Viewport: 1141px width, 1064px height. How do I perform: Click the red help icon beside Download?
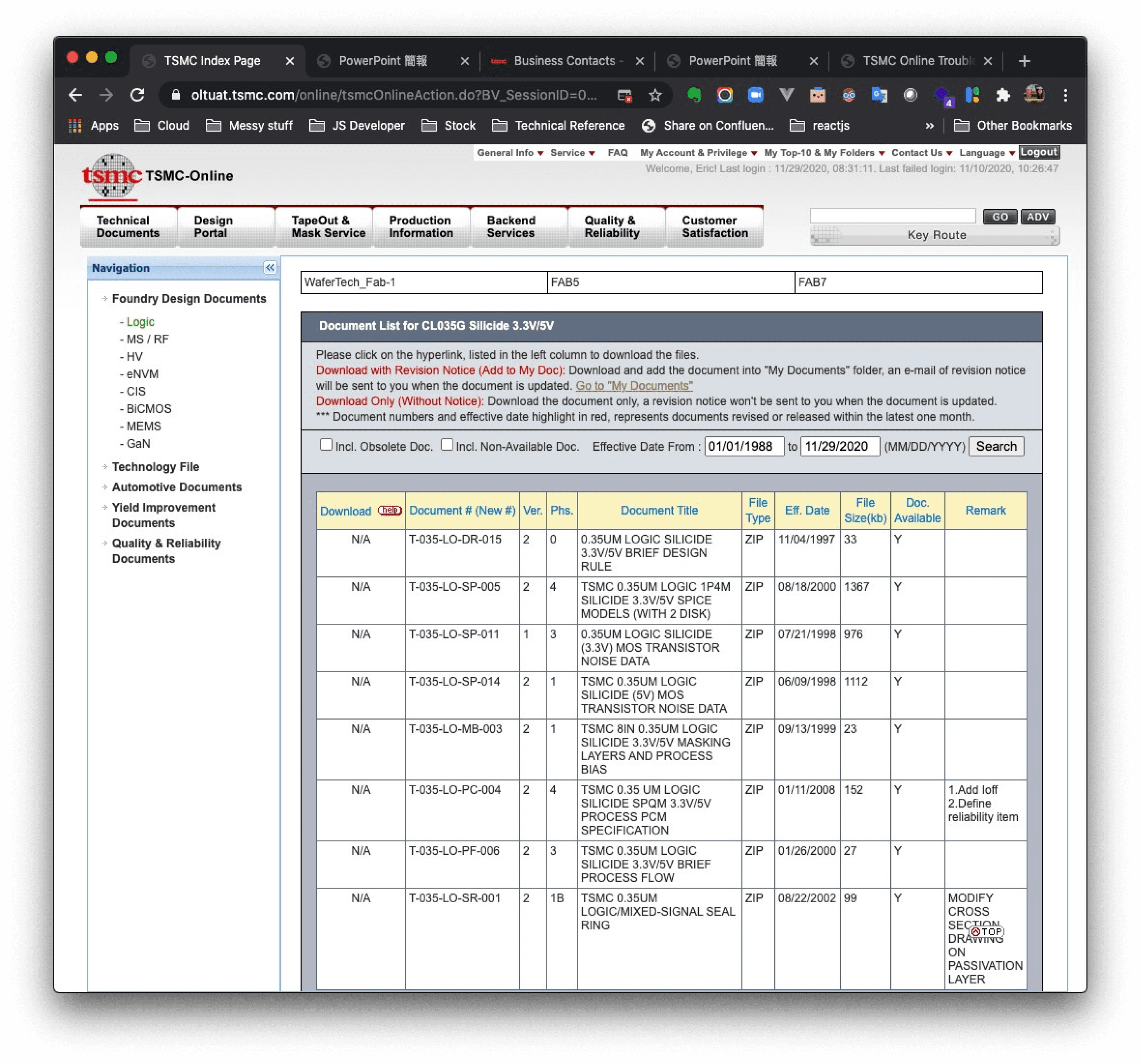point(390,510)
